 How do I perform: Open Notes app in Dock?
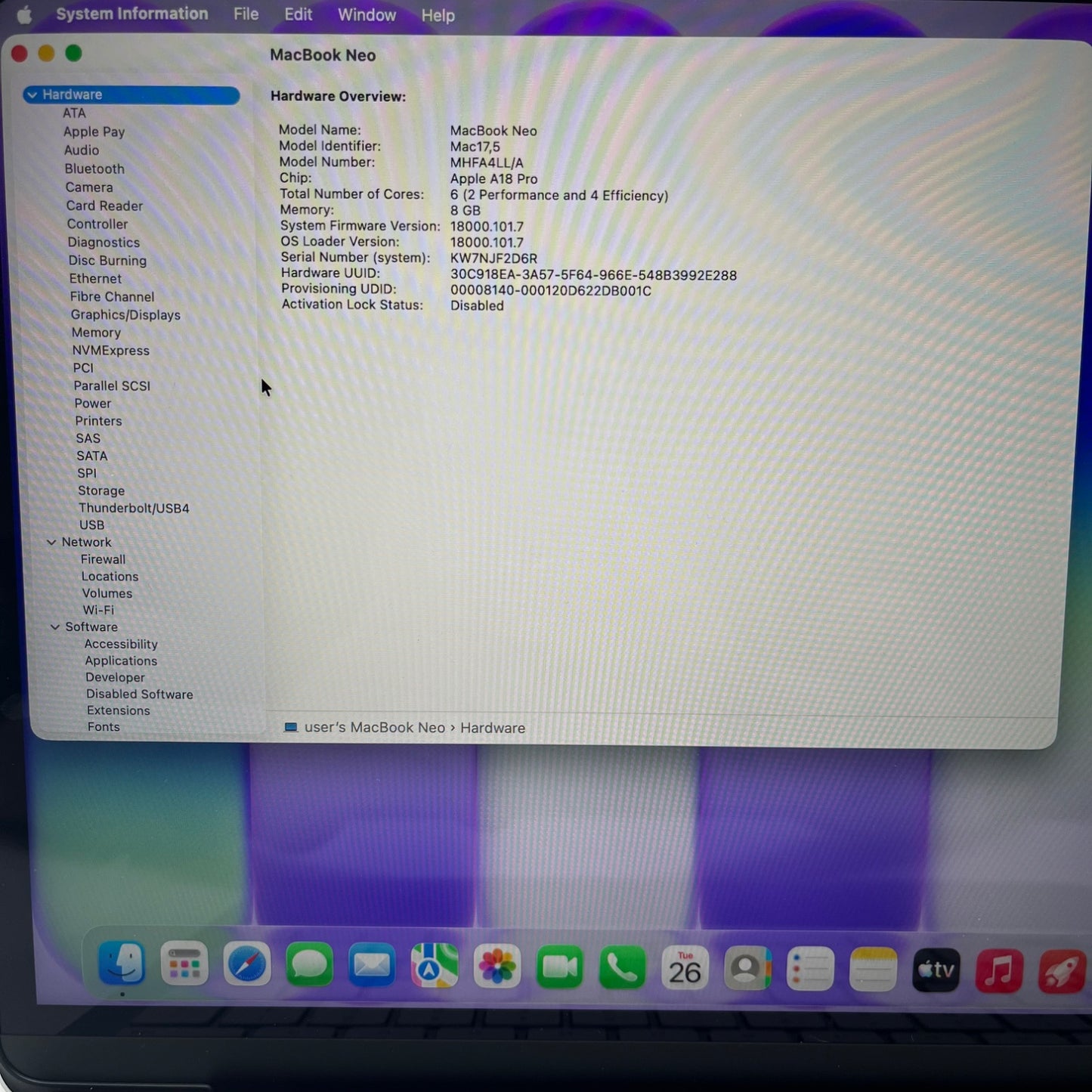873,969
